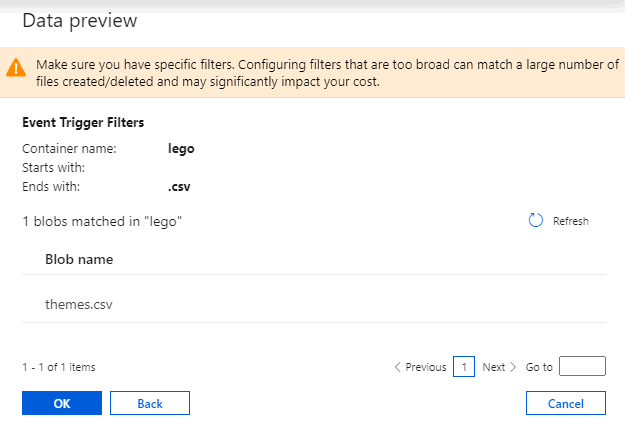
Task: Click the Previous page chevron arrow
Action: click(x=397, y=367)
